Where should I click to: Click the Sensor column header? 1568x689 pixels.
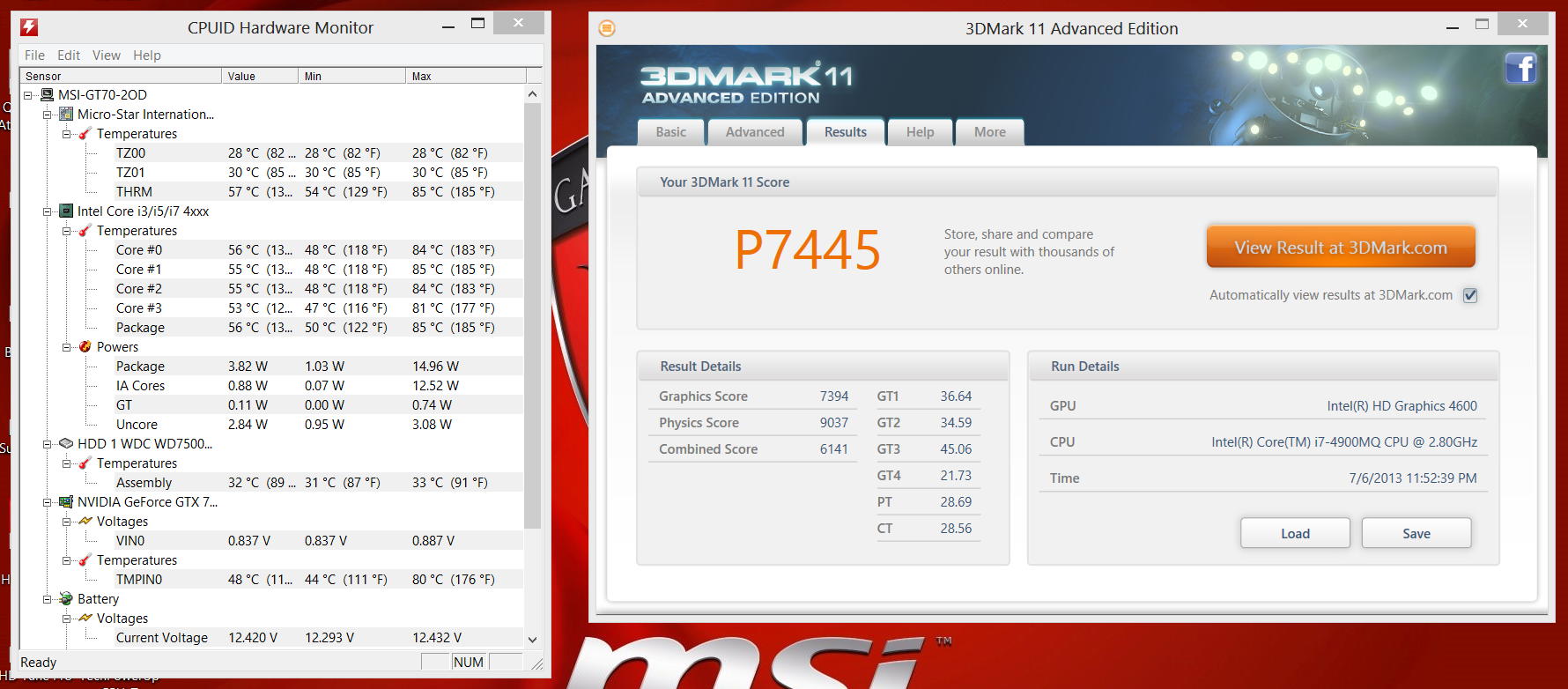tap(121, 76)
